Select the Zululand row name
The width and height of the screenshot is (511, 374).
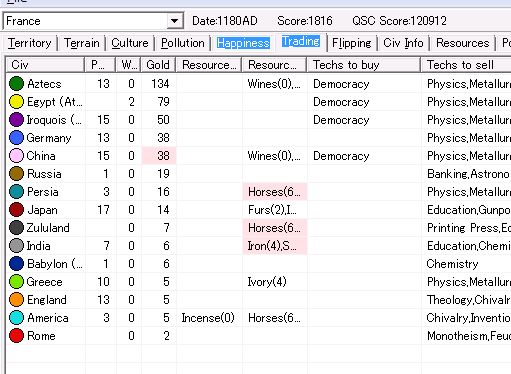click(48, 228)
